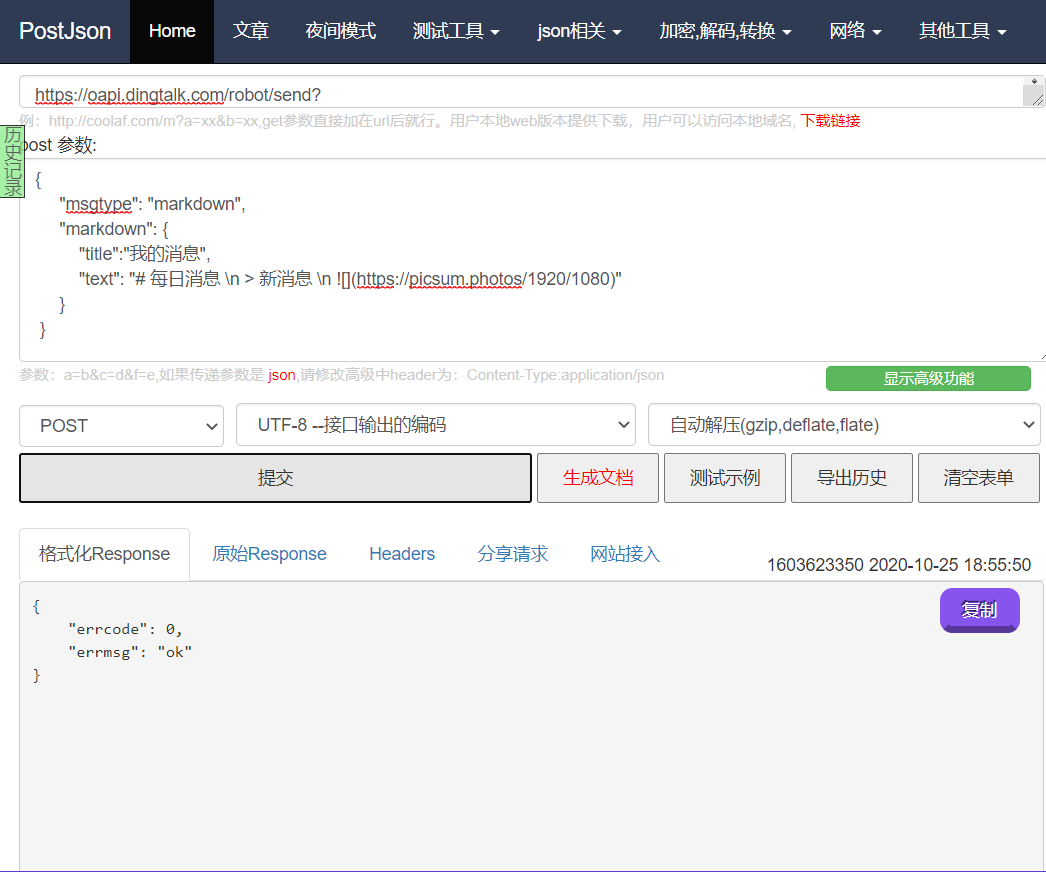1046x872 pixels.
Task: Click the URL input with dingtalk address
Action: (520, 92)
